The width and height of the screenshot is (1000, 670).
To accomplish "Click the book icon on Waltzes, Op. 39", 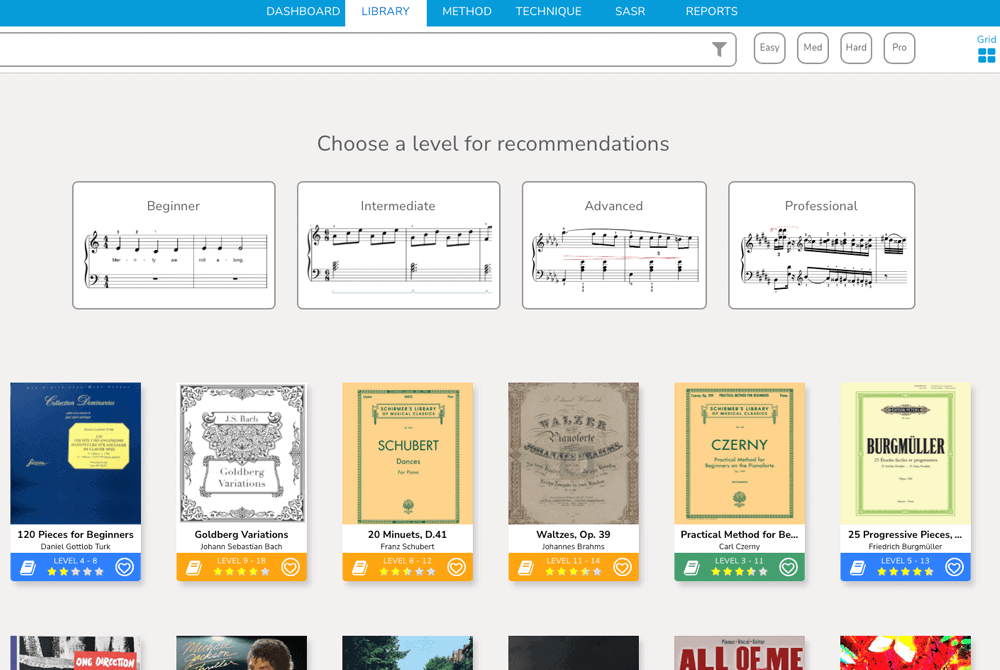I will (525, 567).
